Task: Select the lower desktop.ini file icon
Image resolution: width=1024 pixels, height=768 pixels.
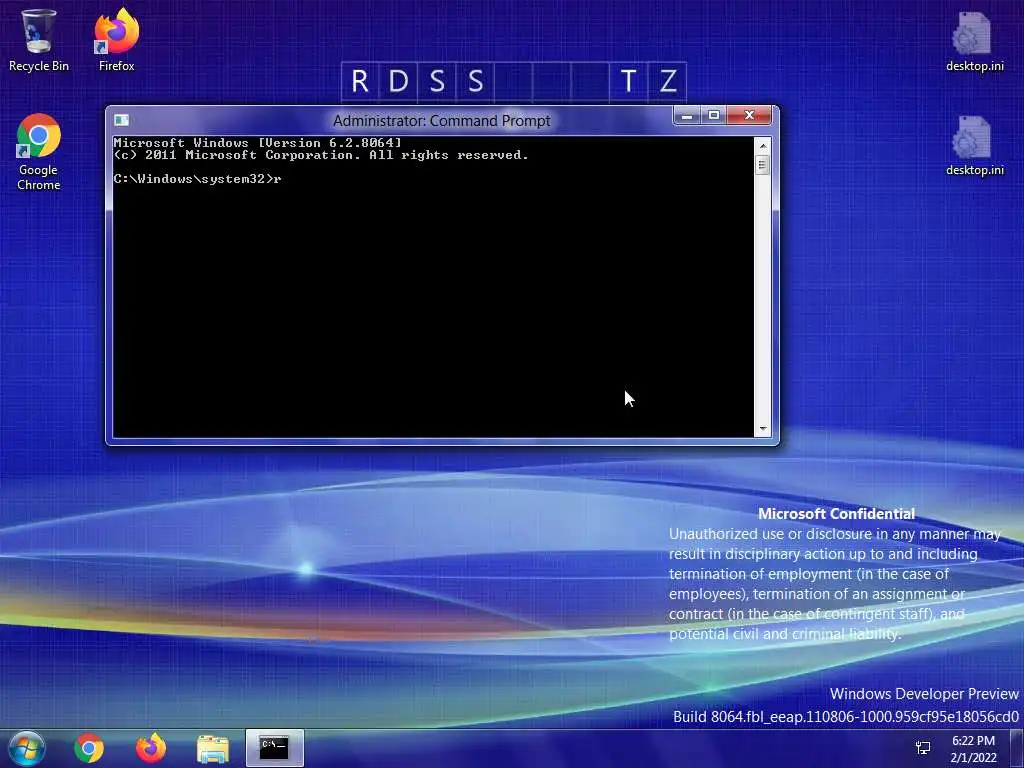Action: tap(974, 145)
